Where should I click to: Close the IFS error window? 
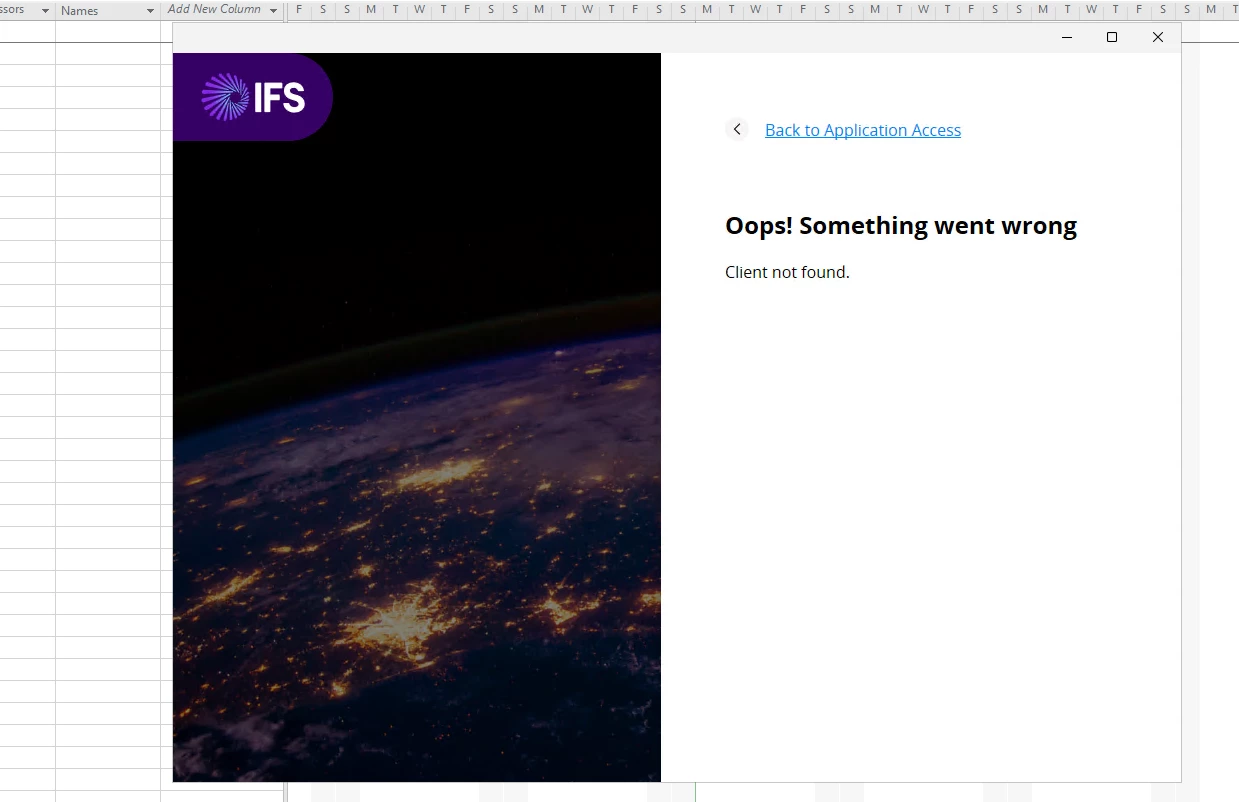pos(1157,37)
